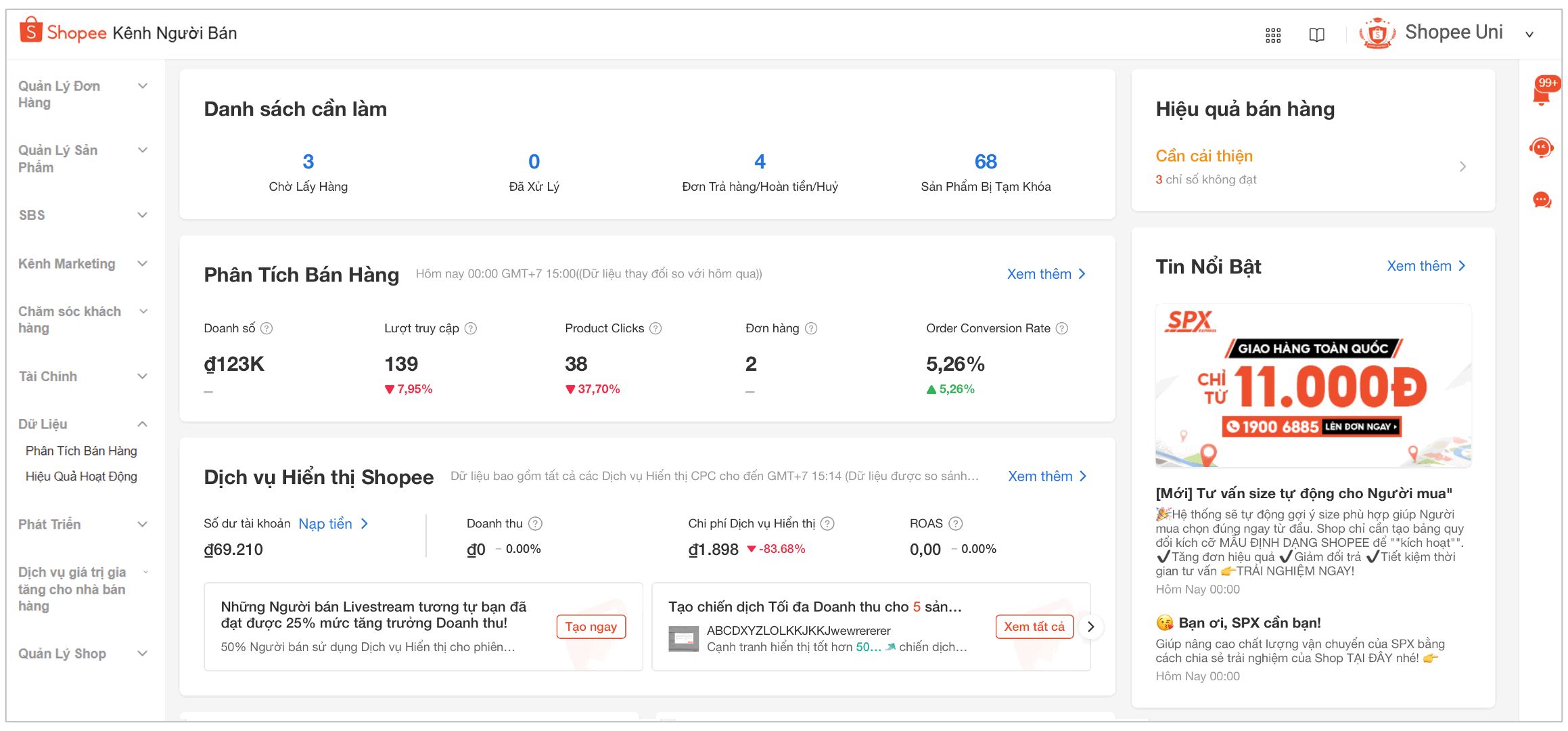Open Hiệu Quả Hoạt Động sidebar item
This screenshot has width=1568, height=731.
tap(81, 477)
